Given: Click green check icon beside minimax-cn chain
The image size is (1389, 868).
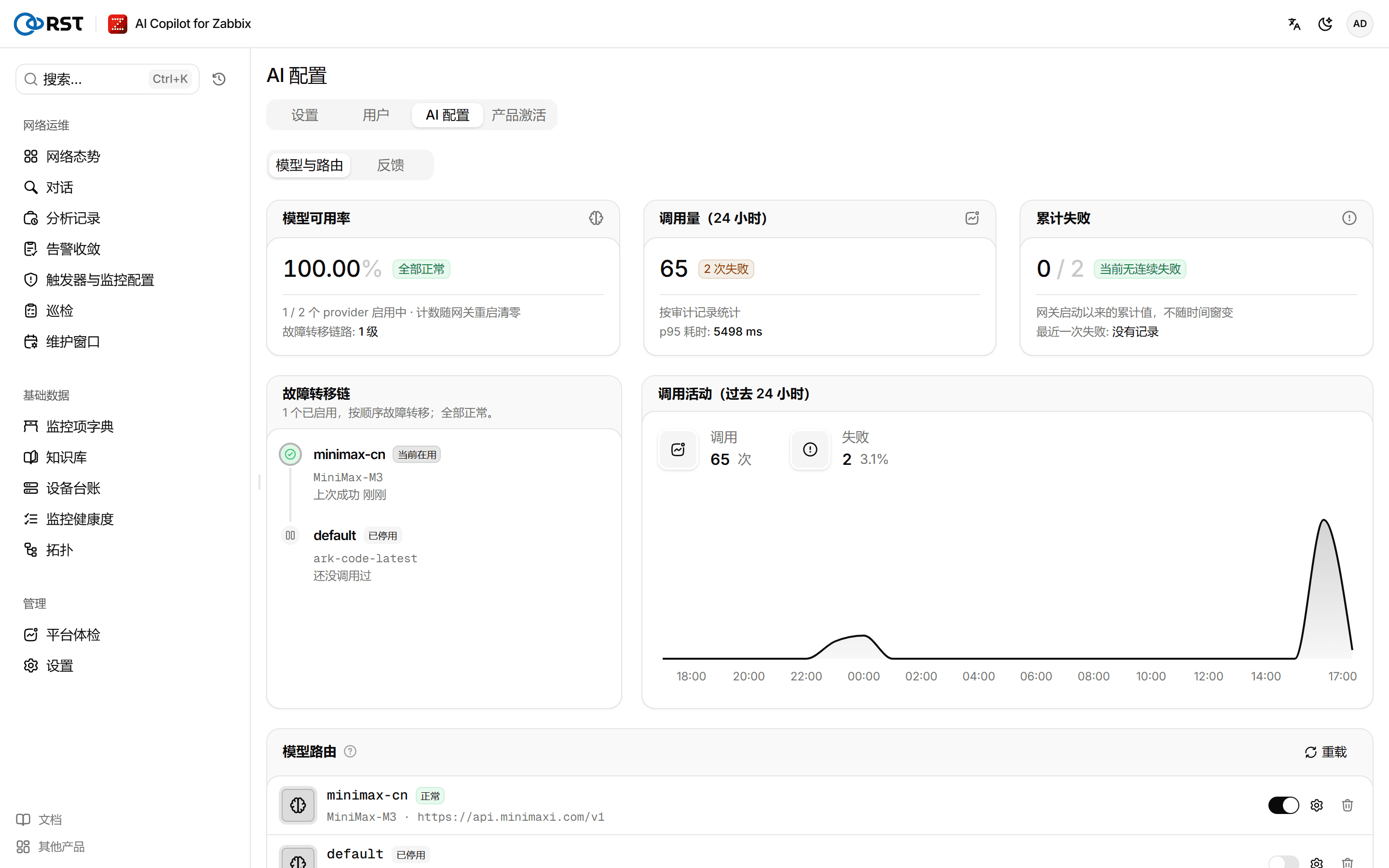Looking at the screenshot, I should point(290,454).
